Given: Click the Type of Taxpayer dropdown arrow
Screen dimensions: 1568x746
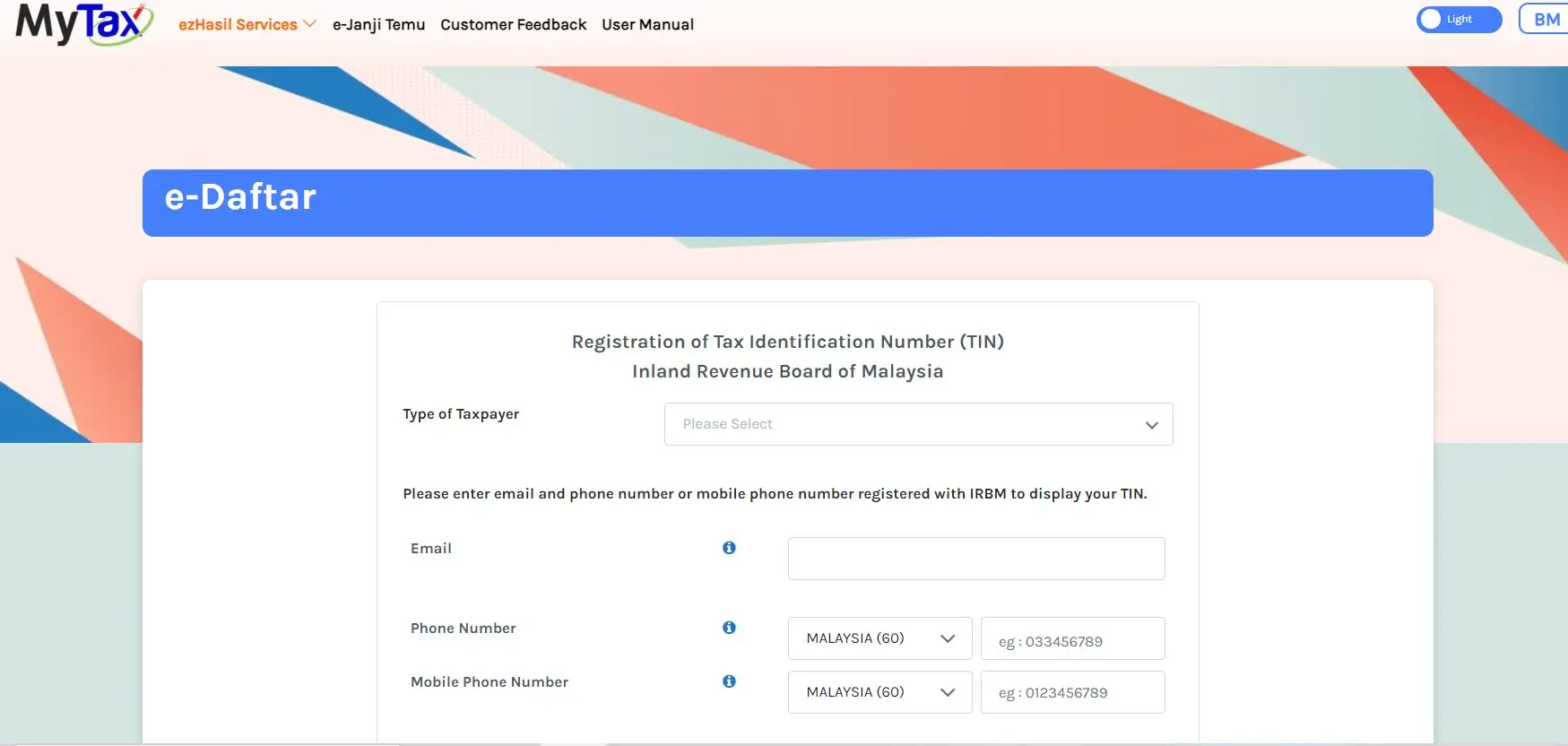Looking at the screenshot, I should 1152,425.
